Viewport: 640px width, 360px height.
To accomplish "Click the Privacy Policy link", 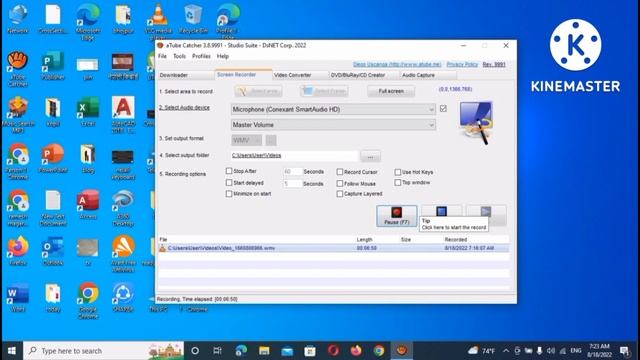I will tap(462, 64).
